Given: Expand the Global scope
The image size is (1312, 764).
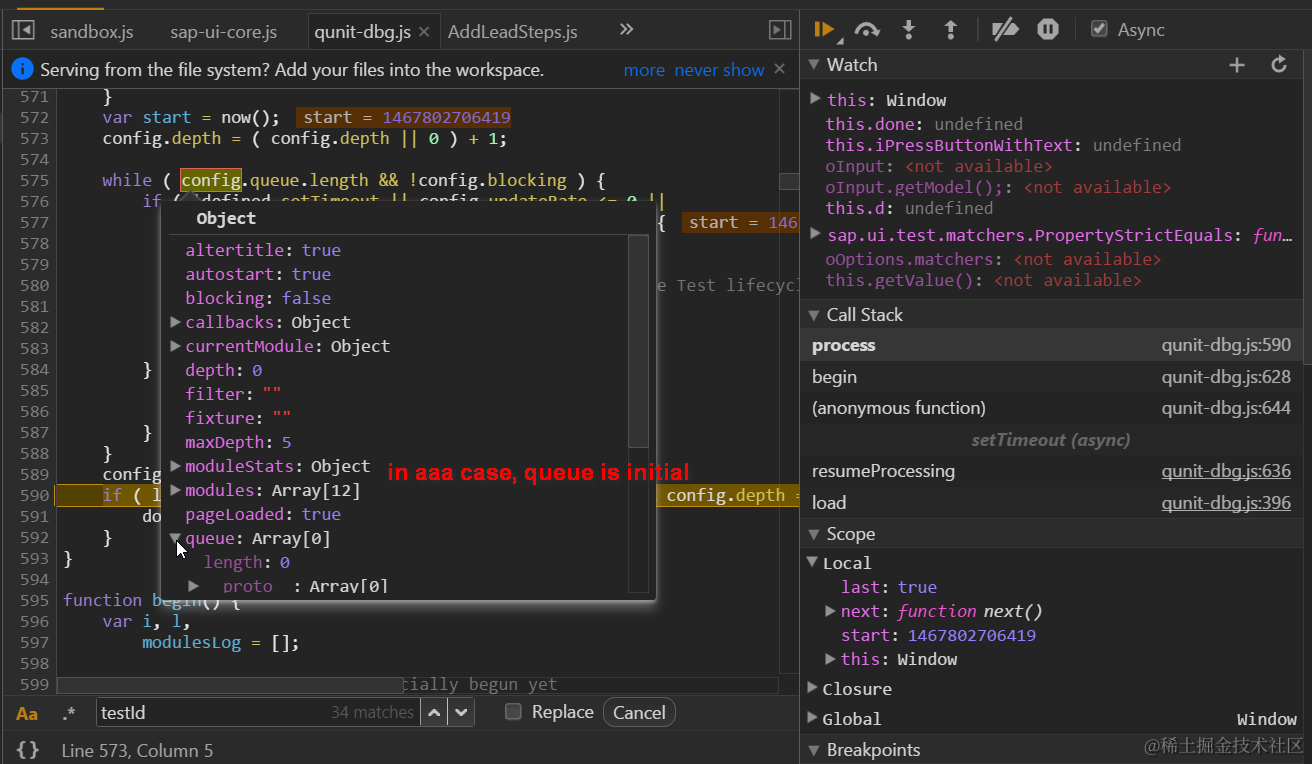Looking at the screenshot, I should [x=813, y=718].
